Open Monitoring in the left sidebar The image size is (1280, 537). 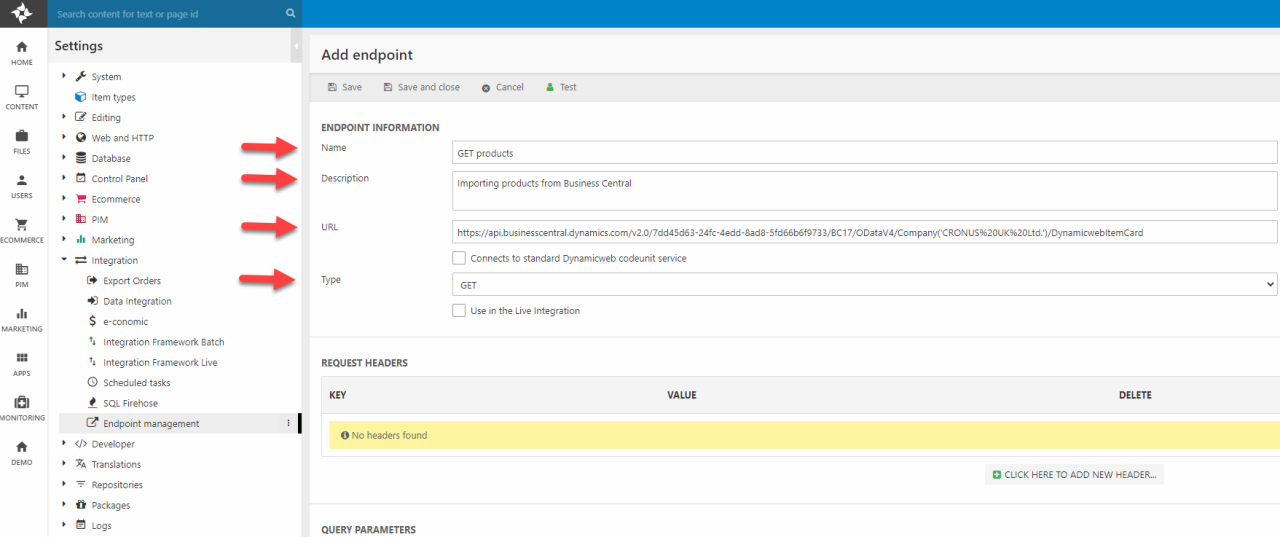tap(22, 407)
